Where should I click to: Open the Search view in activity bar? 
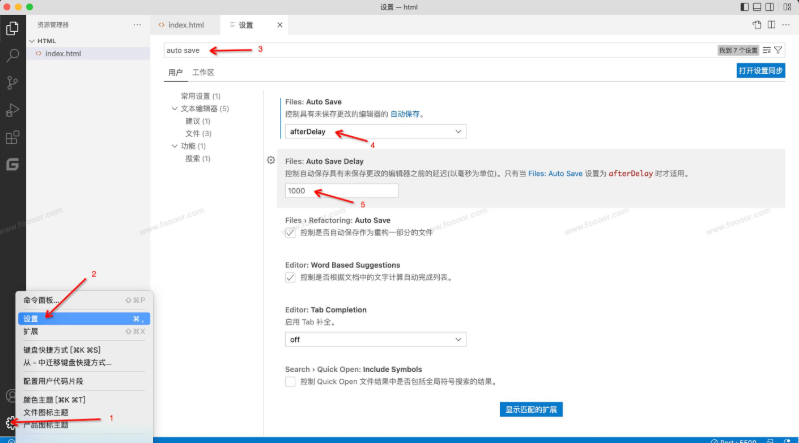click(x=13, y=56)
